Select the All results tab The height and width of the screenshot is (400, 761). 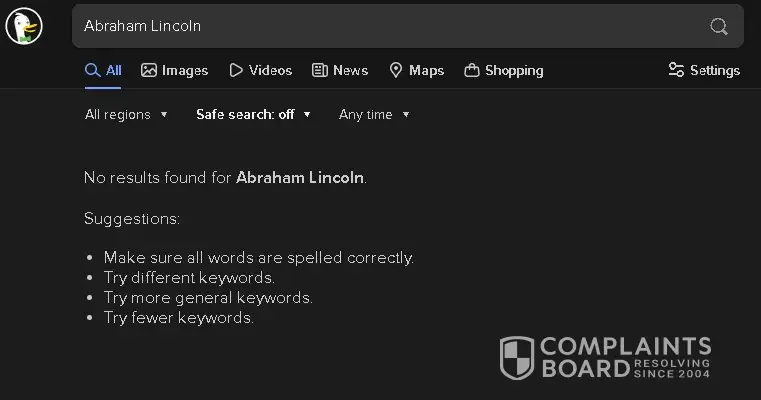104,70
